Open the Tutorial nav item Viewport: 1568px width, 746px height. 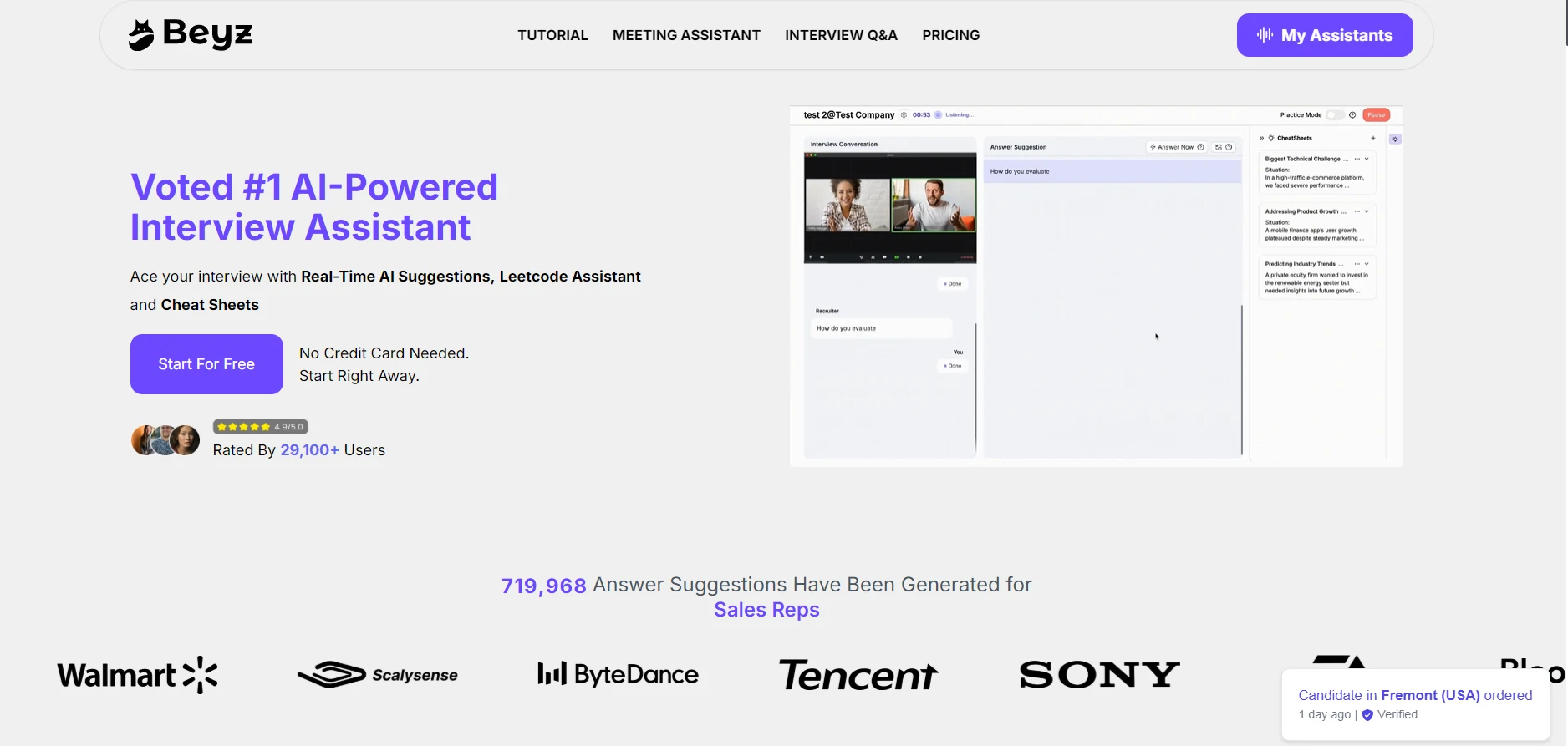(x=552, y=35)
